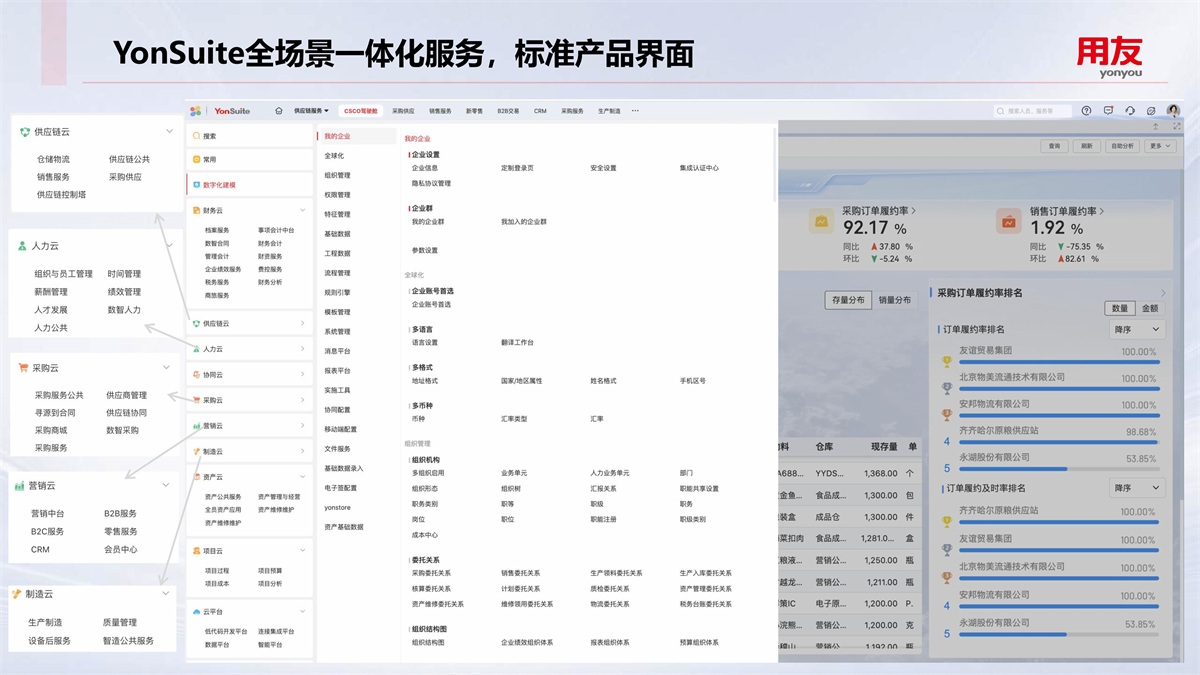
Task: Open the message chat icon in header
Action: click(x=1108, y=111)
